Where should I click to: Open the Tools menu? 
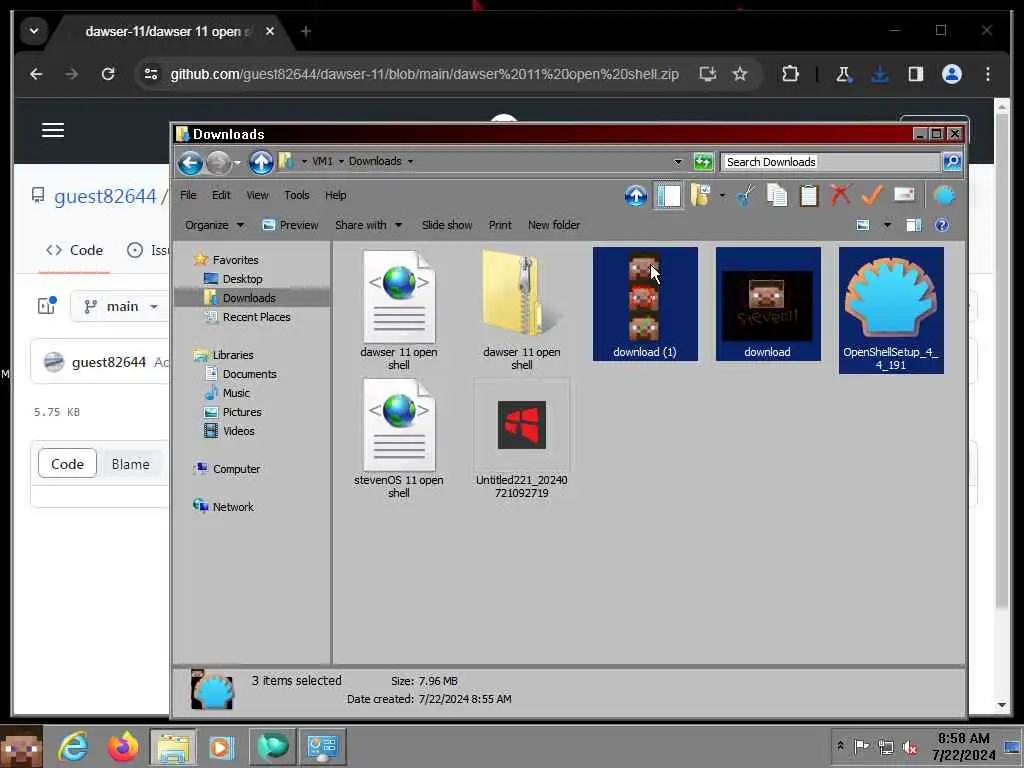[296, 195]
